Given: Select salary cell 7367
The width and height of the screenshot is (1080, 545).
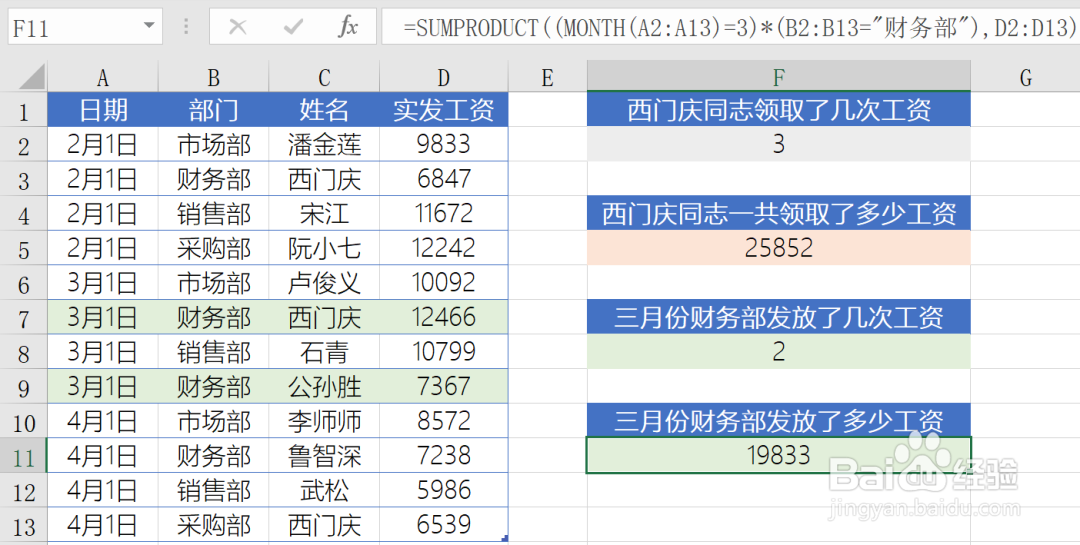Looking at the screenshot, I should tap(444, 387).
